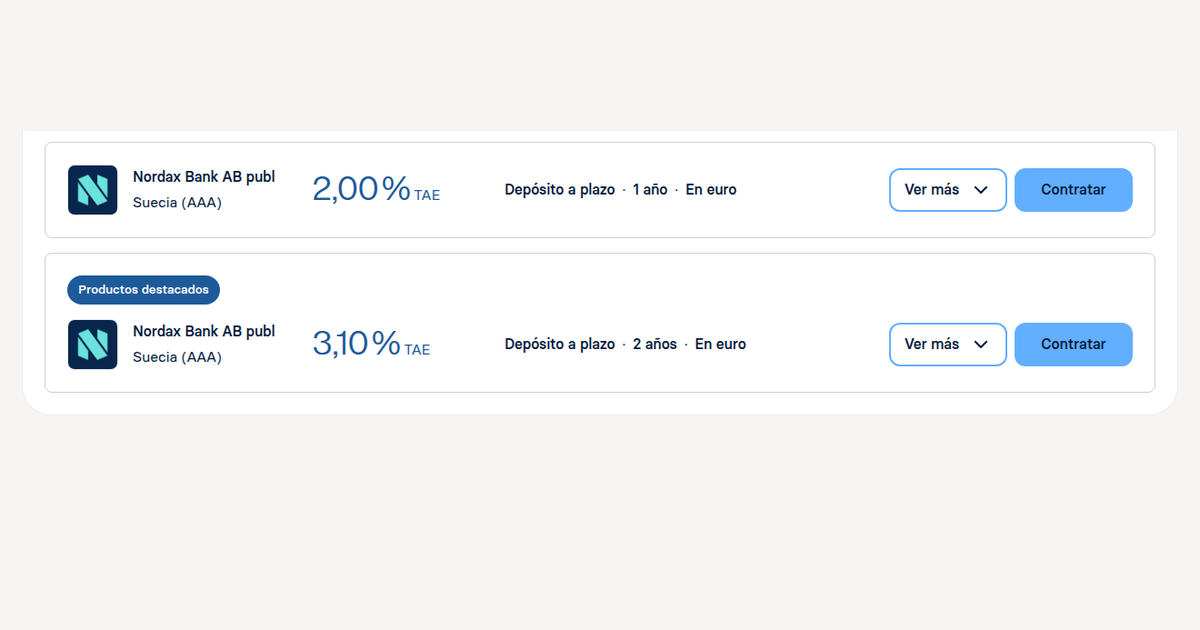Screen dimensions: 1200x630
Task: Expand Ver más for the 2,00 % deposit
Action: tap(948, 190)
